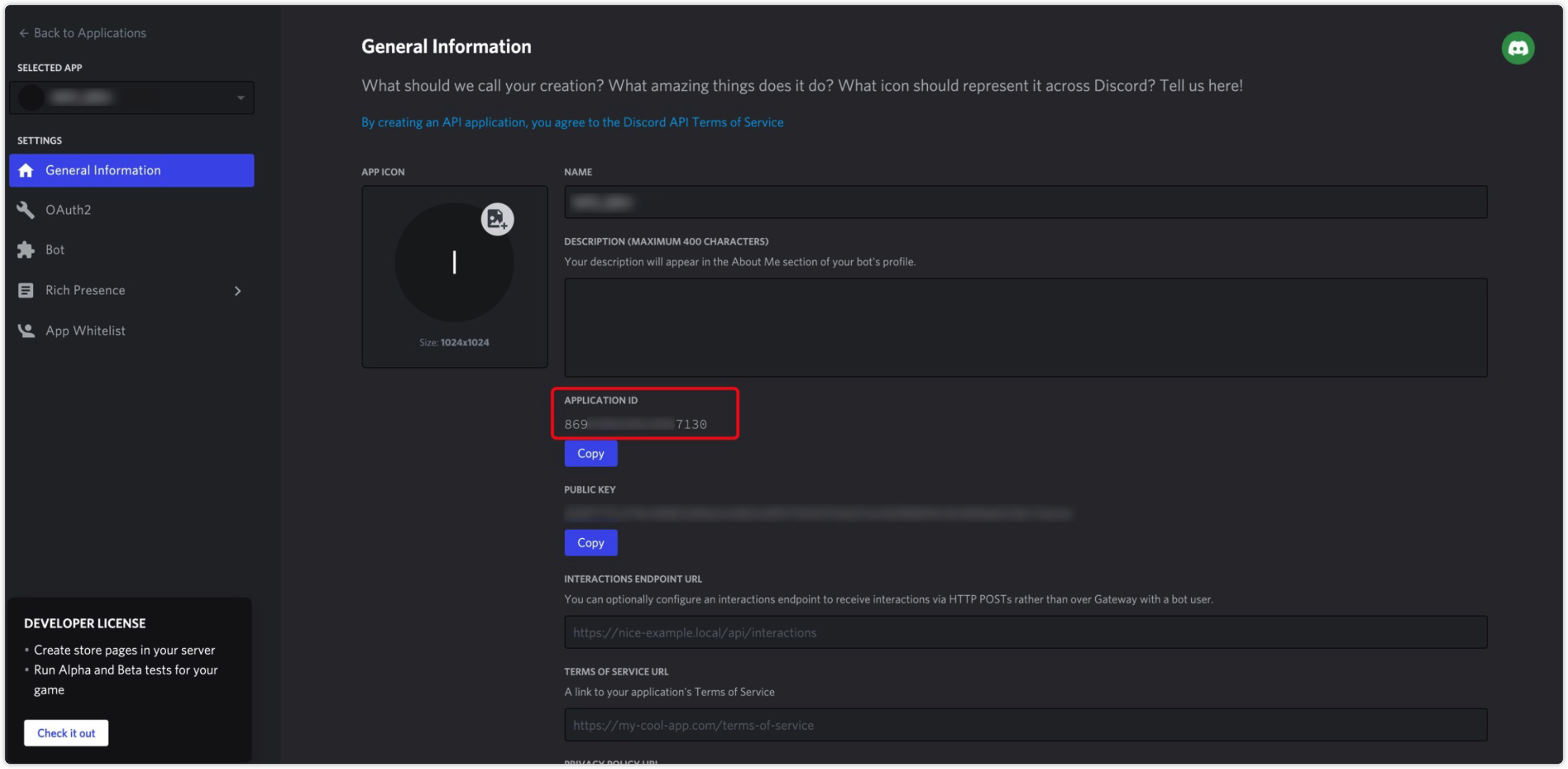
Task: Click the home icon beside General Information
Action: 26,170
